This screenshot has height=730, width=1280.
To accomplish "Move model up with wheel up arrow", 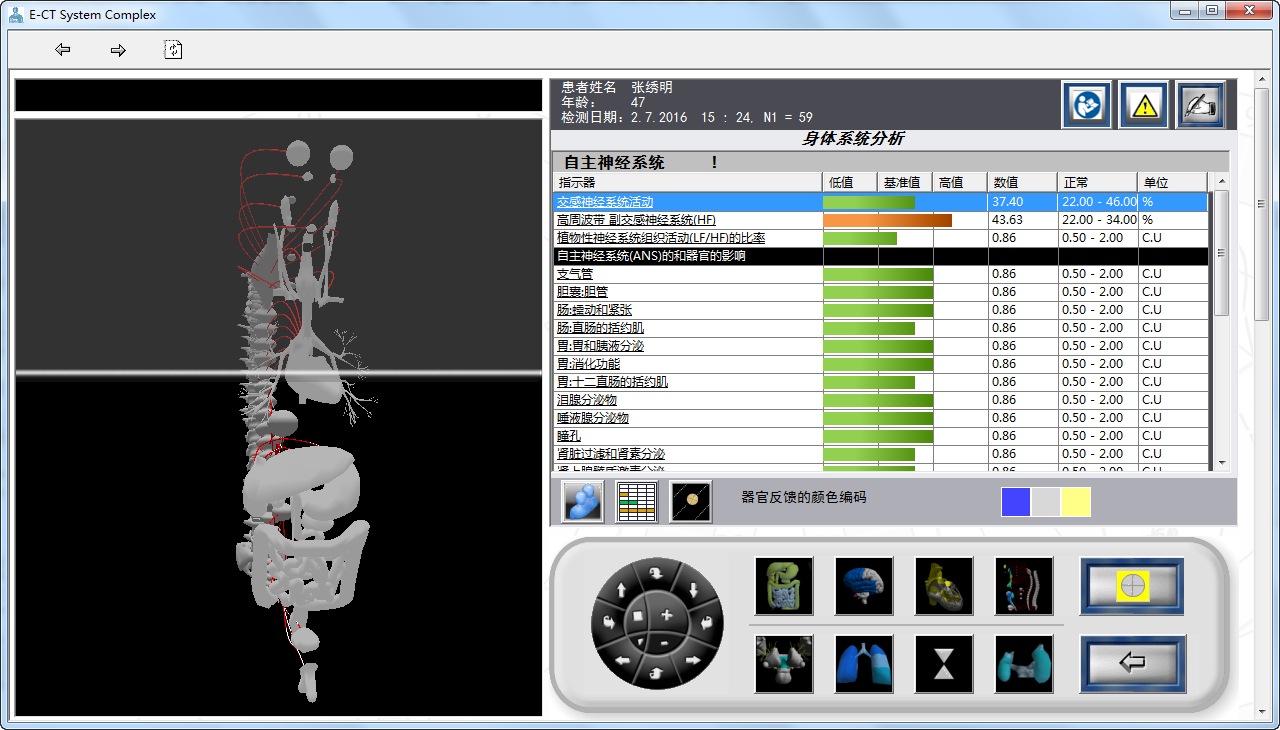I will 622,591.
